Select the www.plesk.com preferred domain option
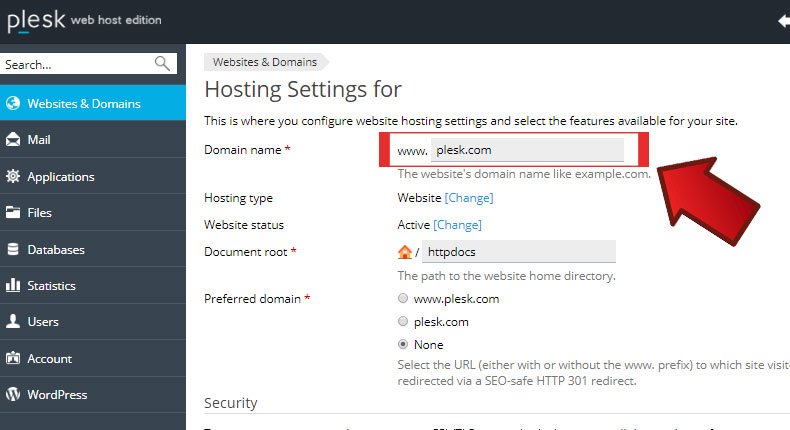 [403, 298]
